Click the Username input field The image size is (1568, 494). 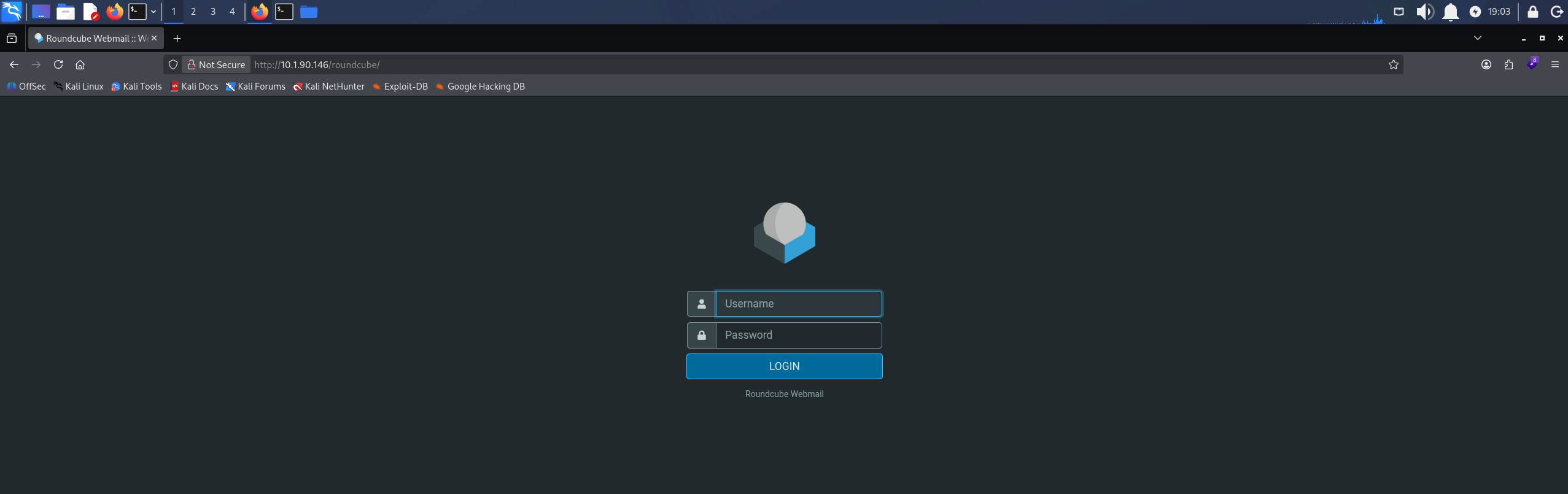pos(799,304)
